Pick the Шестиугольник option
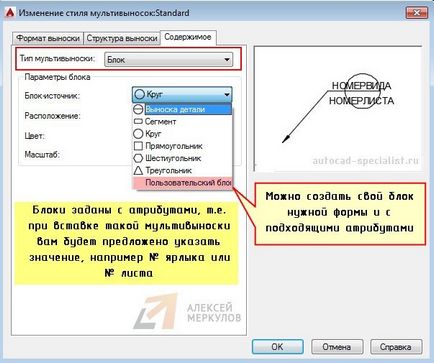This screenshot has width=434, height=363. click(x=182, y=158)
